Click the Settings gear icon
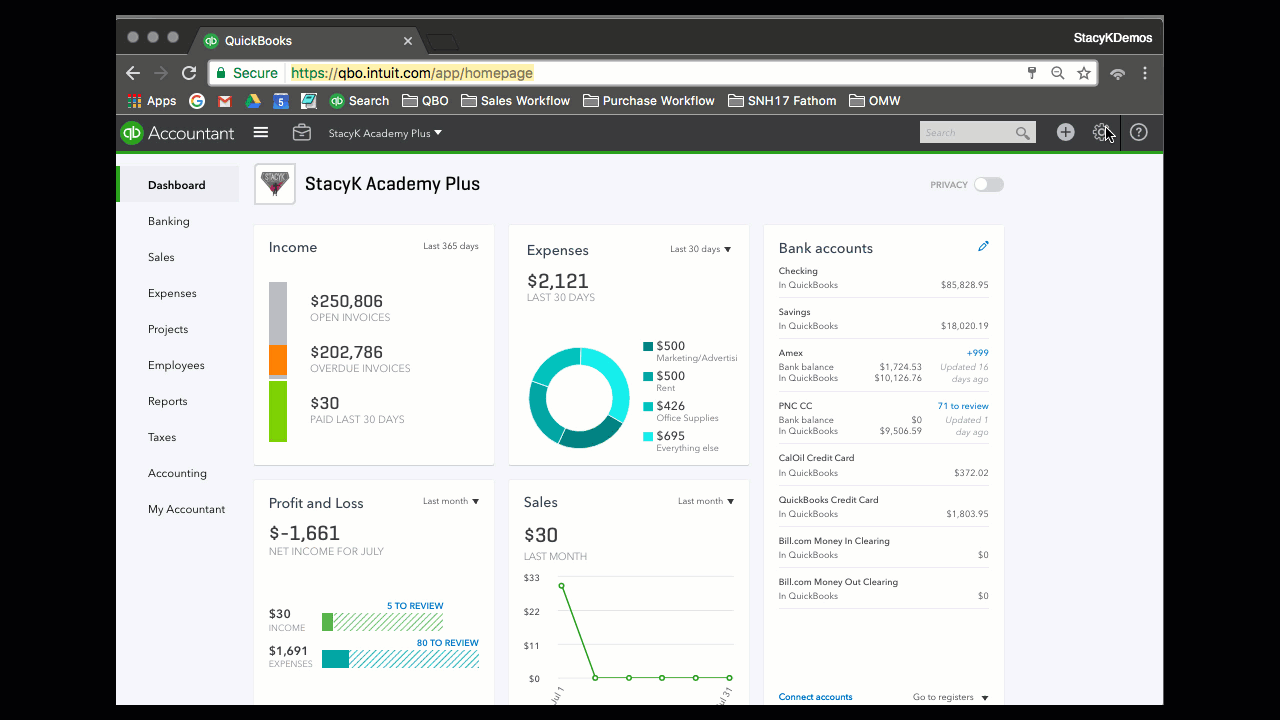Viewport: 1280px width, 720px height. pos(1101,131)
